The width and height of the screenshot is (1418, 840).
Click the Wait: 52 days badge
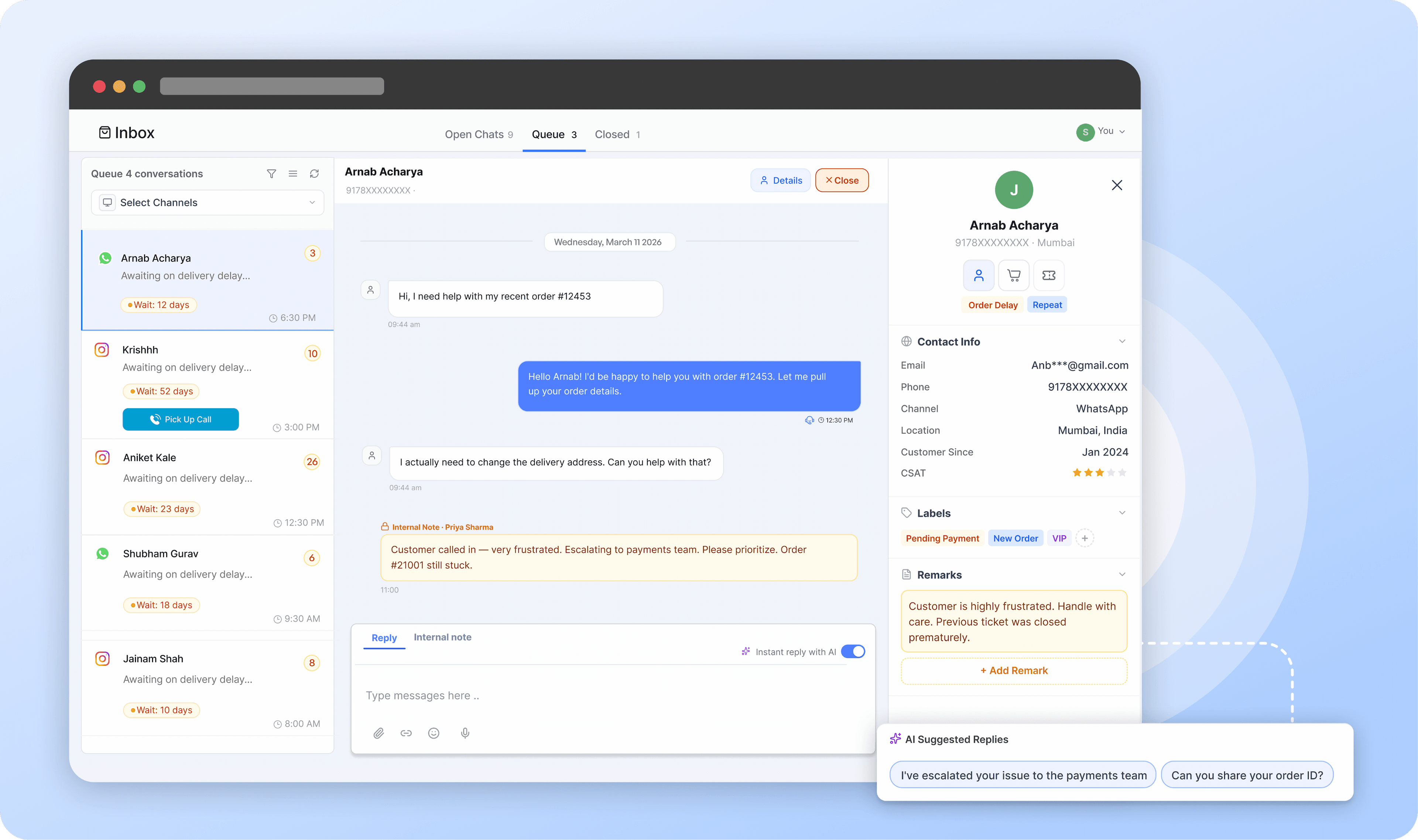click(161, 391)
